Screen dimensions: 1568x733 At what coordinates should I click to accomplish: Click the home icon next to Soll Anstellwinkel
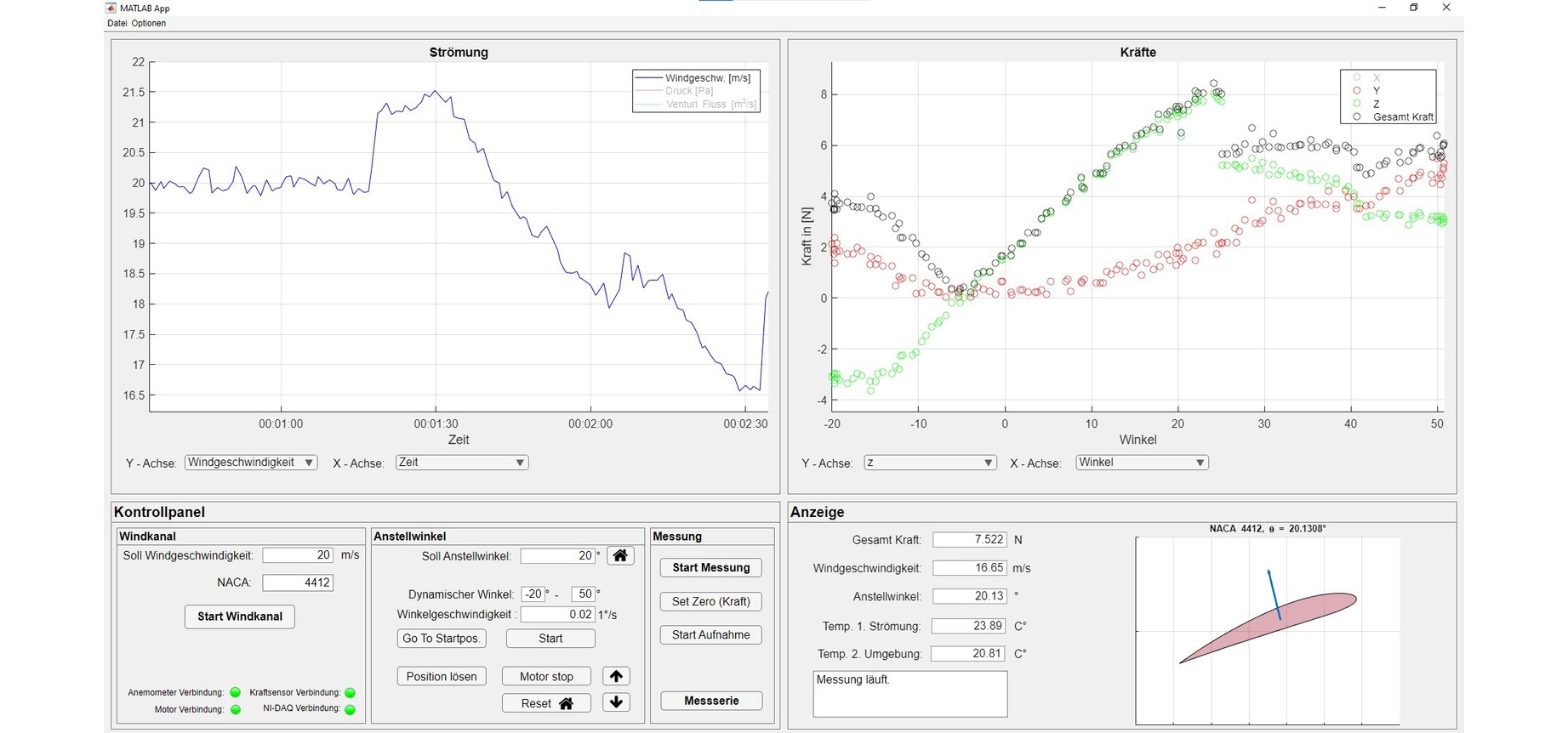[x=620, y=555]
